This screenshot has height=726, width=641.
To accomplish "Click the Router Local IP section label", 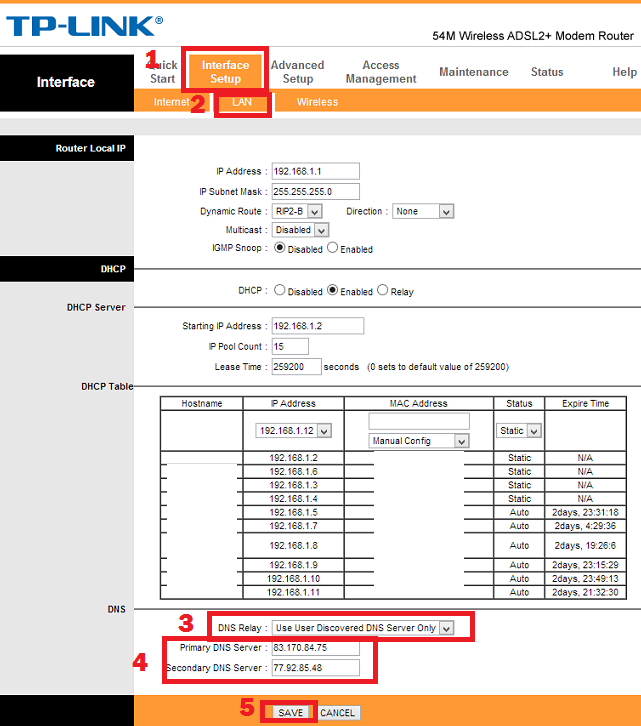I will (90, 148).
